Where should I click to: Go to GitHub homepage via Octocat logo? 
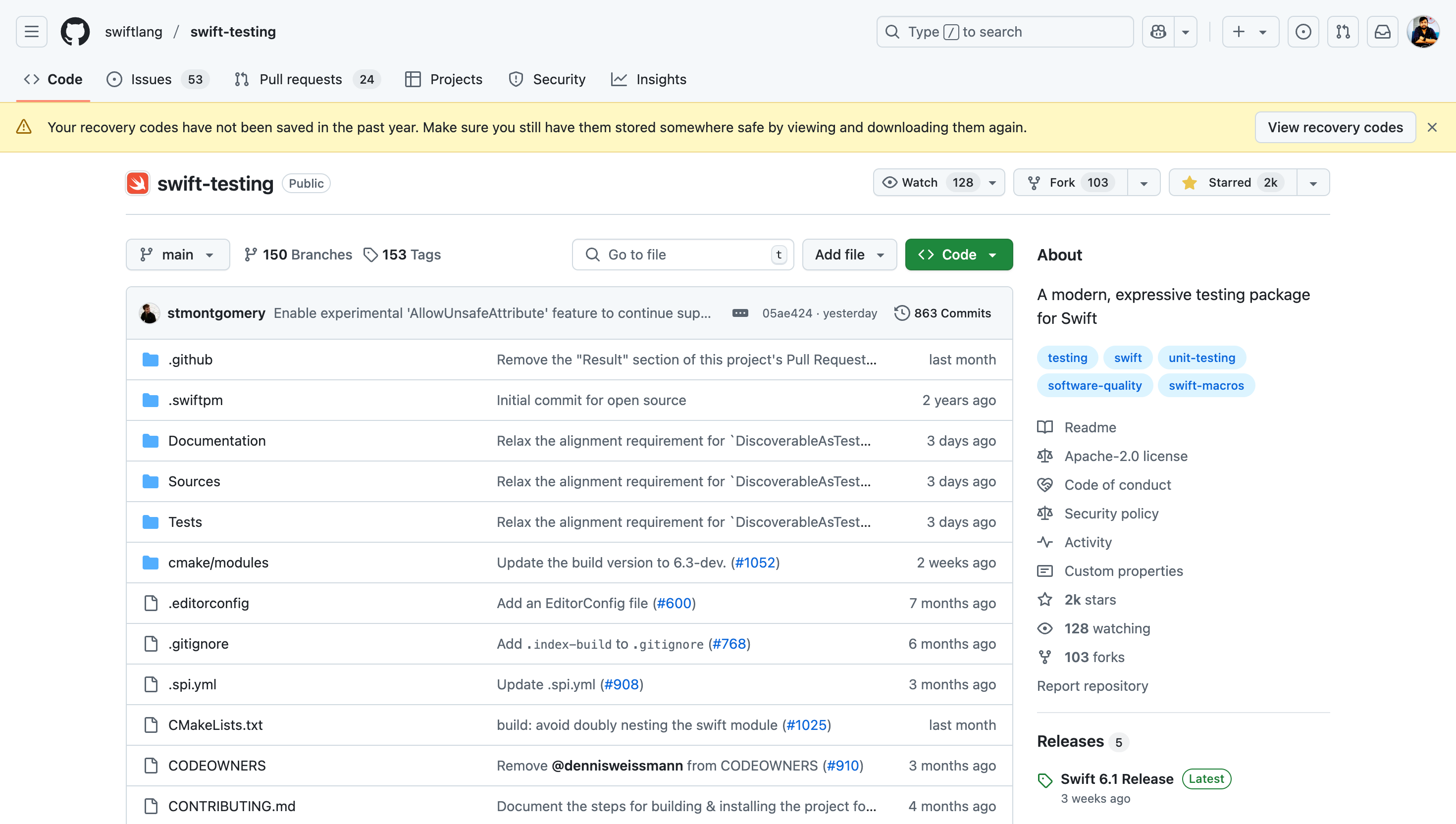pos(75,32)
